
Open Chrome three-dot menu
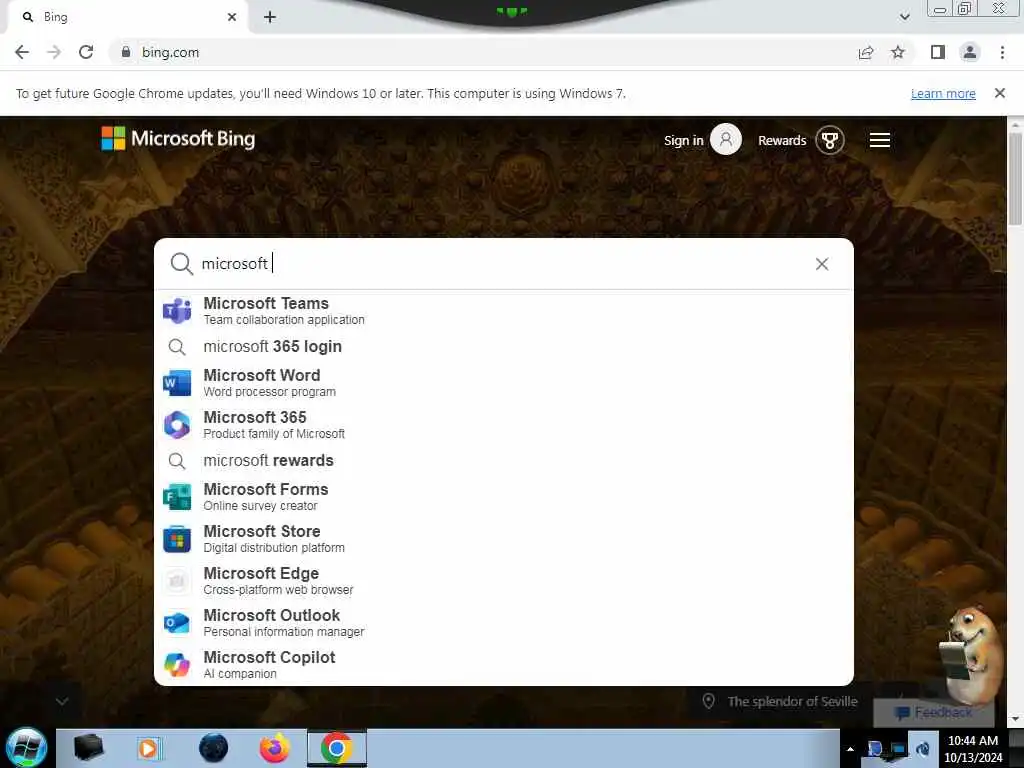(1002, 52)
